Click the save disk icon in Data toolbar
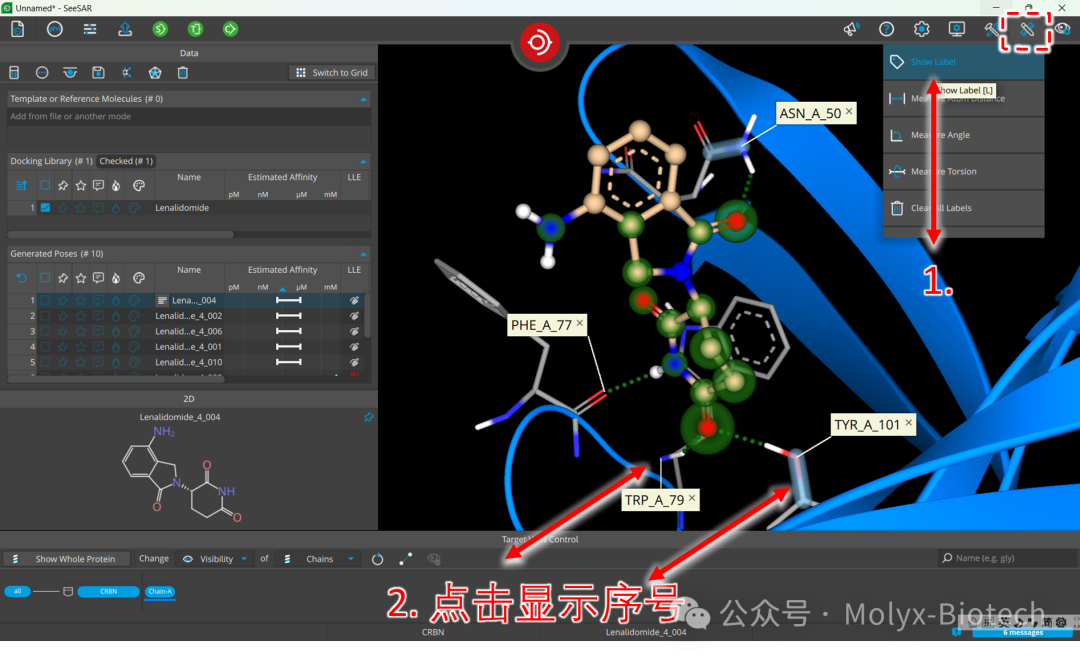The width and height of the screenshot is (1080, 657). 98,72
